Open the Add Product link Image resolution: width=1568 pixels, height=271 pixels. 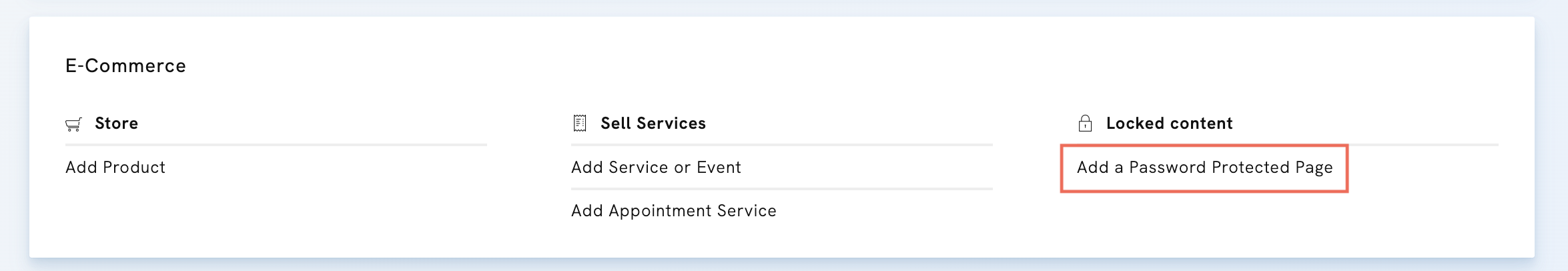click(115, 168)
